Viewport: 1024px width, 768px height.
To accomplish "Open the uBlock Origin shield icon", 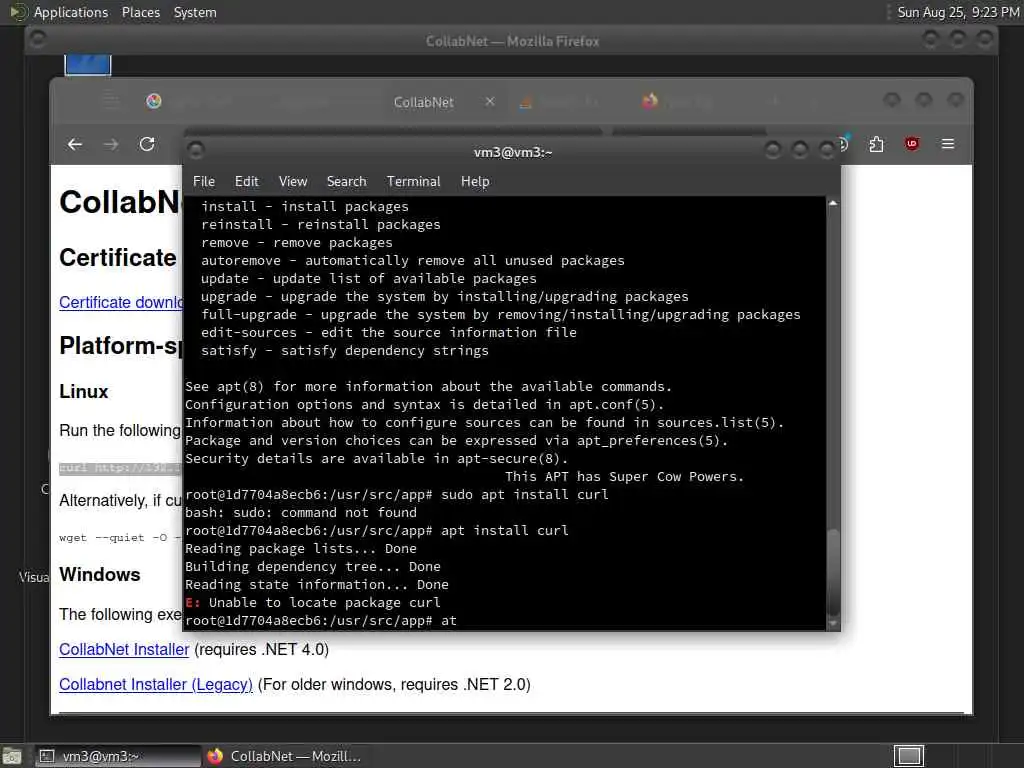I will coord(912,144).
